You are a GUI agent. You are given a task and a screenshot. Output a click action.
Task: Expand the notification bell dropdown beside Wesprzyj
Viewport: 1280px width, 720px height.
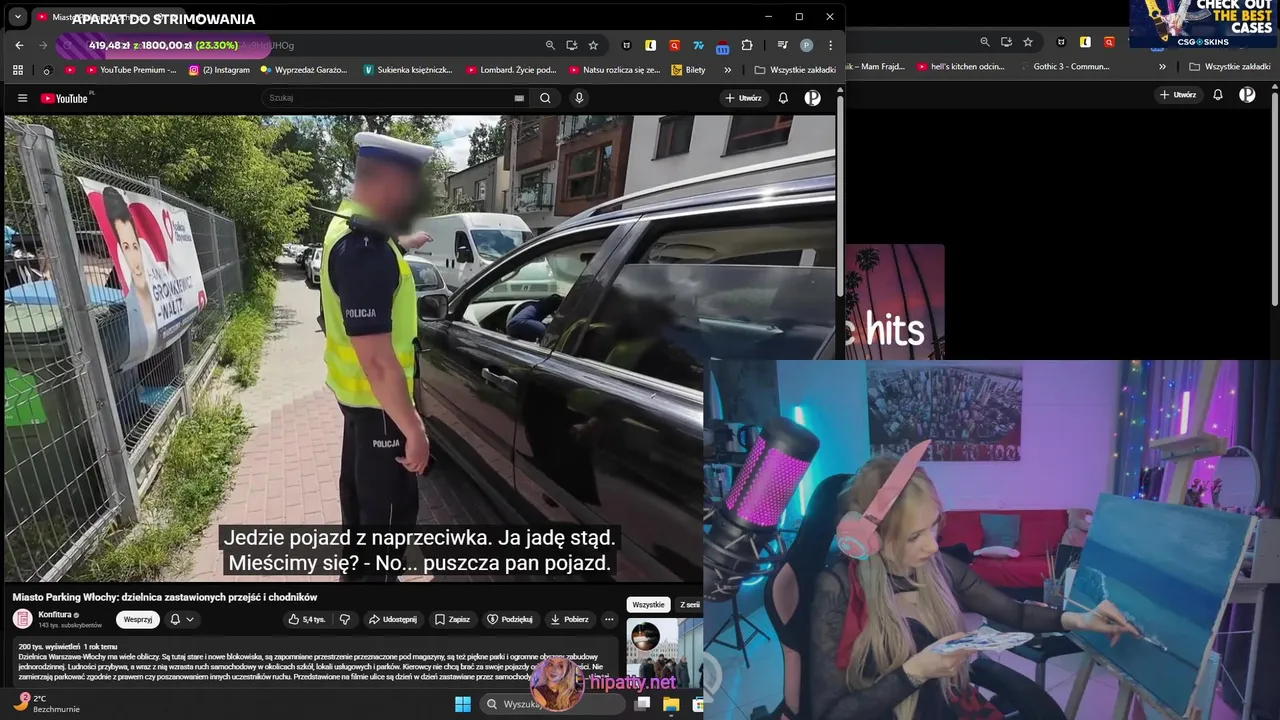tap(182, 619)
